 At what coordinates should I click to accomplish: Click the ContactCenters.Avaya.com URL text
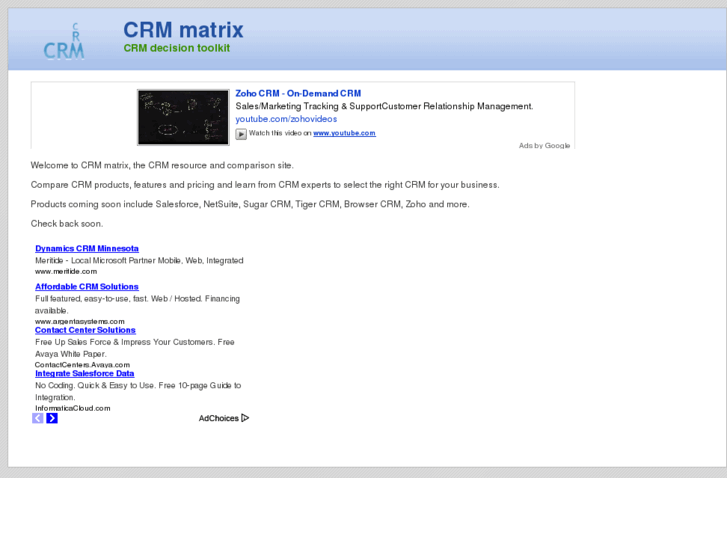(x=83, y=365)
